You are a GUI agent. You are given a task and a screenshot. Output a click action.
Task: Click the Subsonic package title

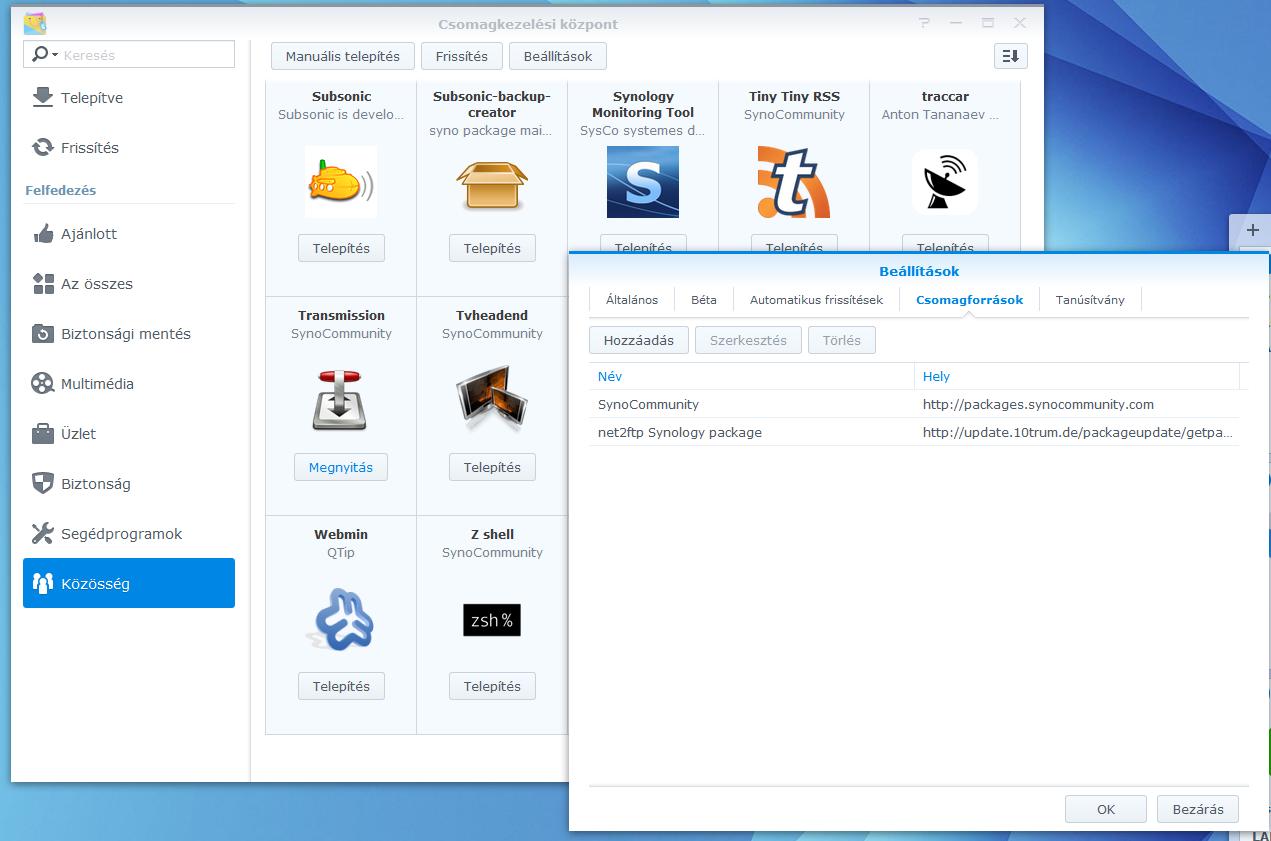tap(341, 96)
